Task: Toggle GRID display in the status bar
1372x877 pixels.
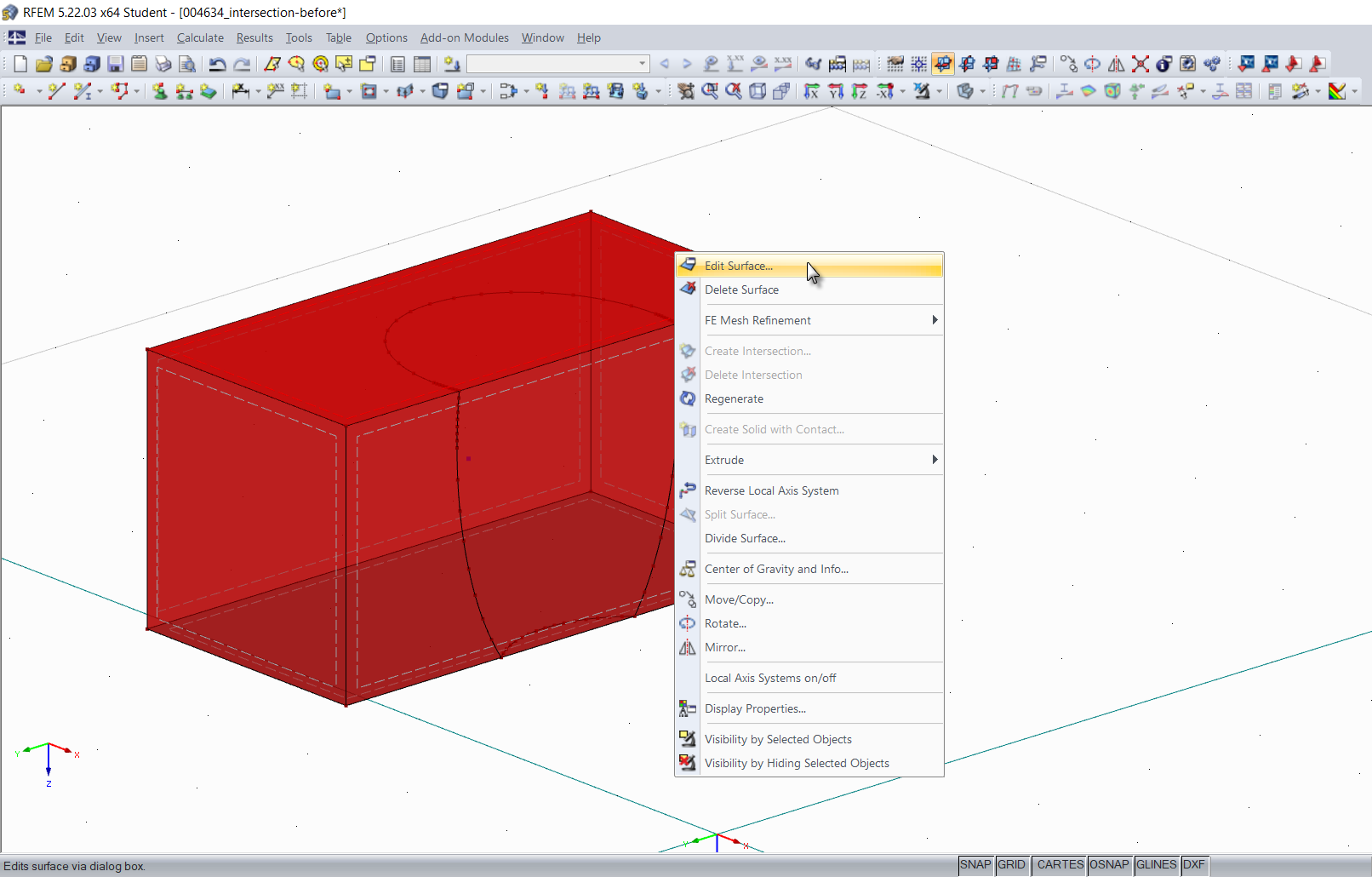Action: click(x=1011, y=865)
